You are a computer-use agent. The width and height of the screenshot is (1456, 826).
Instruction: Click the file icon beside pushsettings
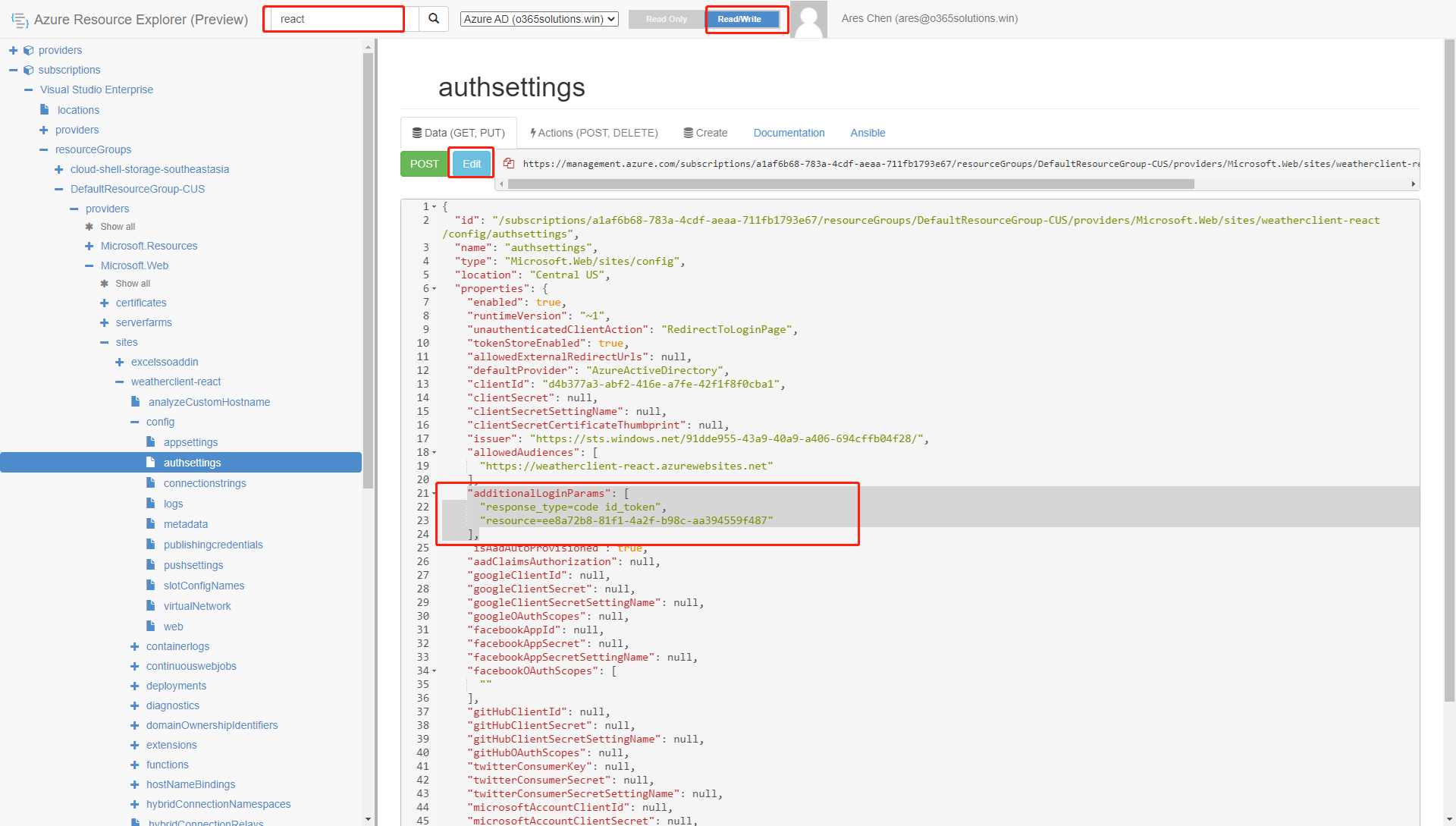click(151, 564)
